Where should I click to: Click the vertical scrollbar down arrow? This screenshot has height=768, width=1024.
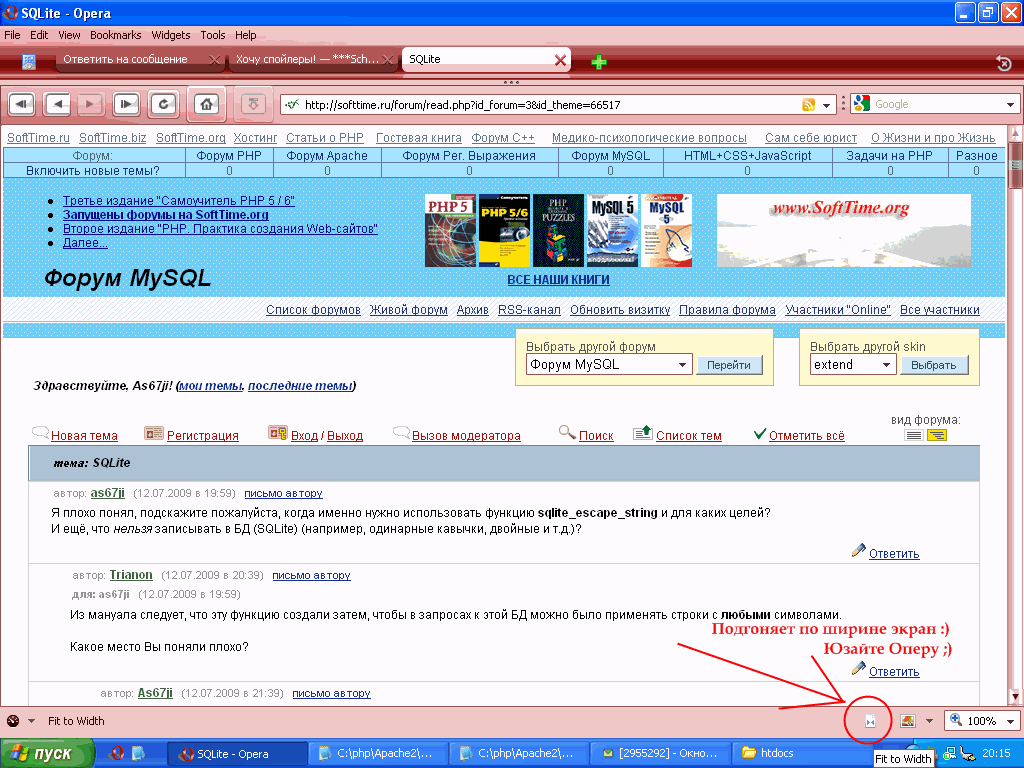click(1015, 697)
